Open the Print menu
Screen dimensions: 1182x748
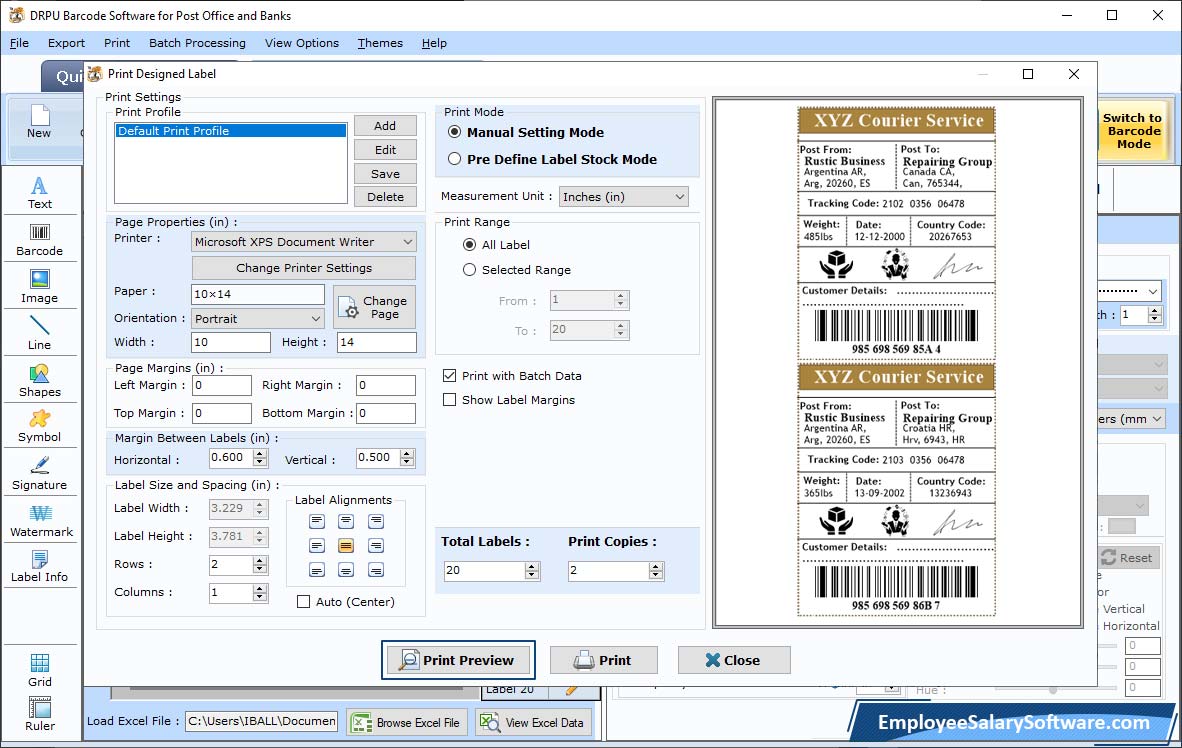(x=117, y=43)
